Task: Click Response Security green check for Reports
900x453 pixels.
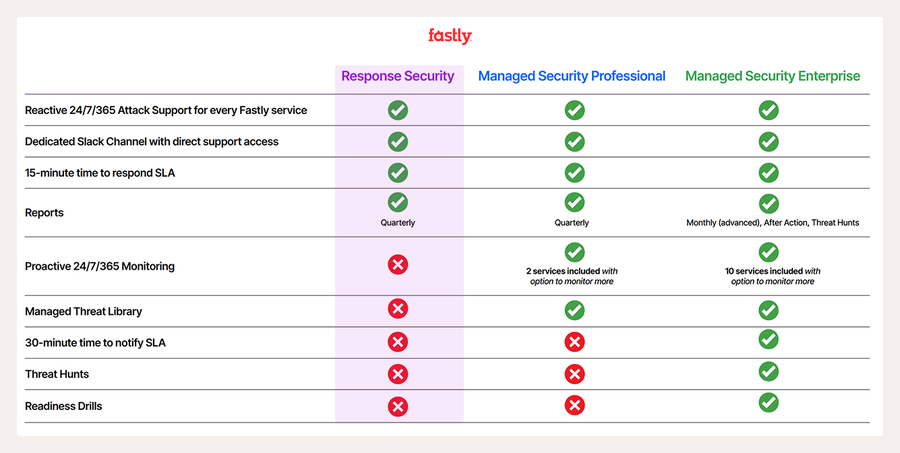Action: pos(398,202)
